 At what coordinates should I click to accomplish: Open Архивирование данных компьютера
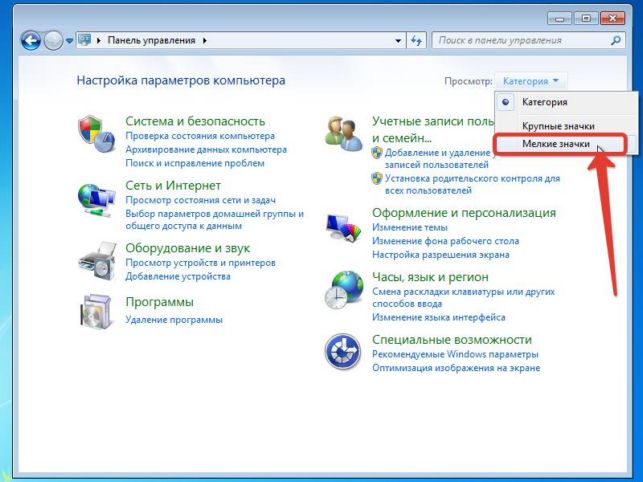coord(206,149)
